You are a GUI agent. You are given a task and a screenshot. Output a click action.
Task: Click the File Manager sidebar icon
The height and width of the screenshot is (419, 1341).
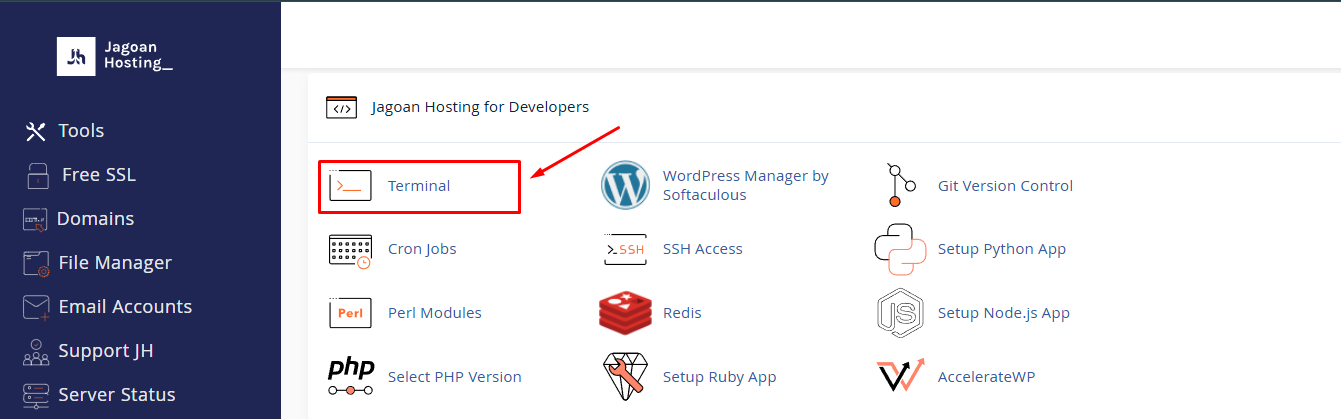point(36,263)
